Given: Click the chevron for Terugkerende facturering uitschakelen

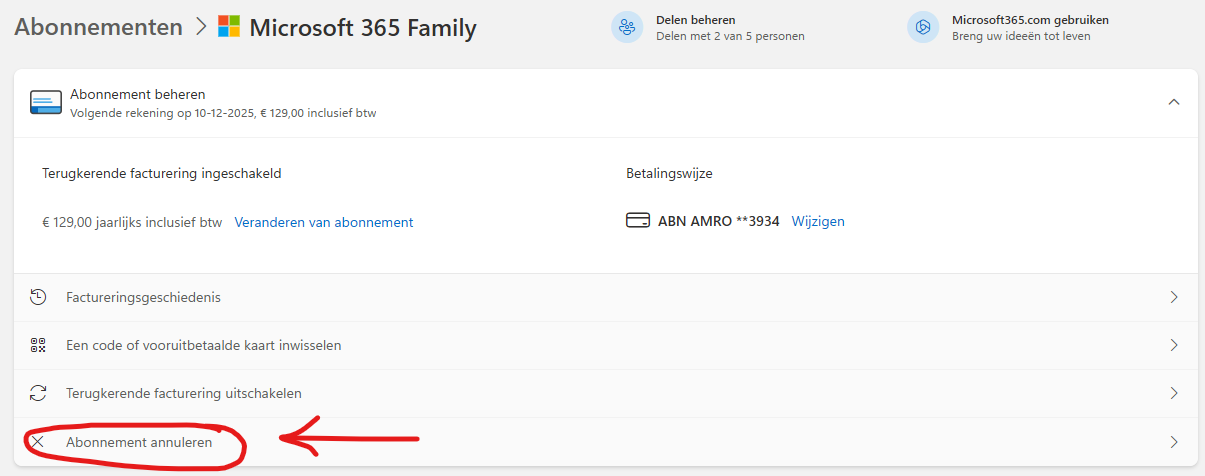Looking at the screenshot, I should point(1174,393).
